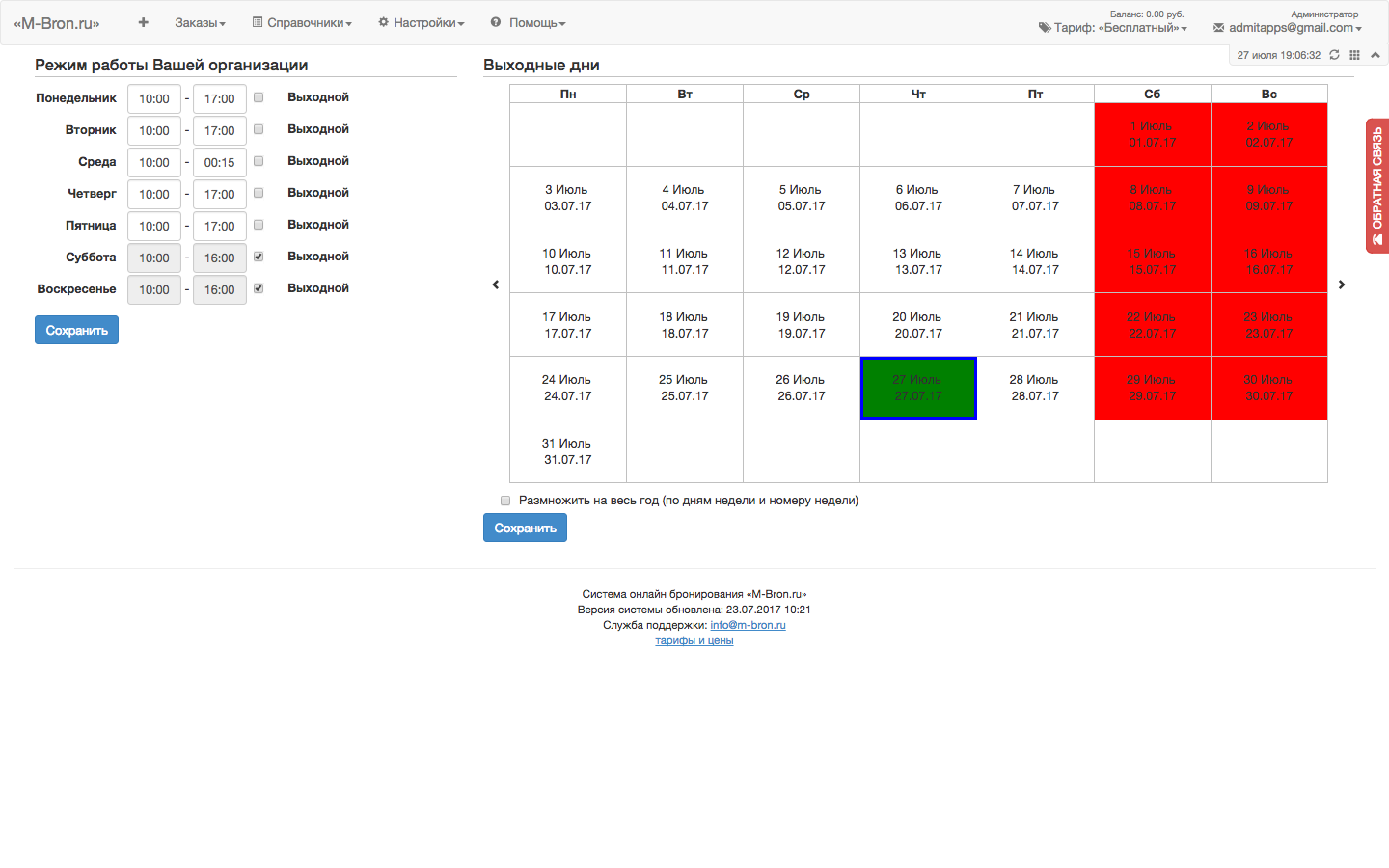Open the Заказы menu

pos(200,23)
